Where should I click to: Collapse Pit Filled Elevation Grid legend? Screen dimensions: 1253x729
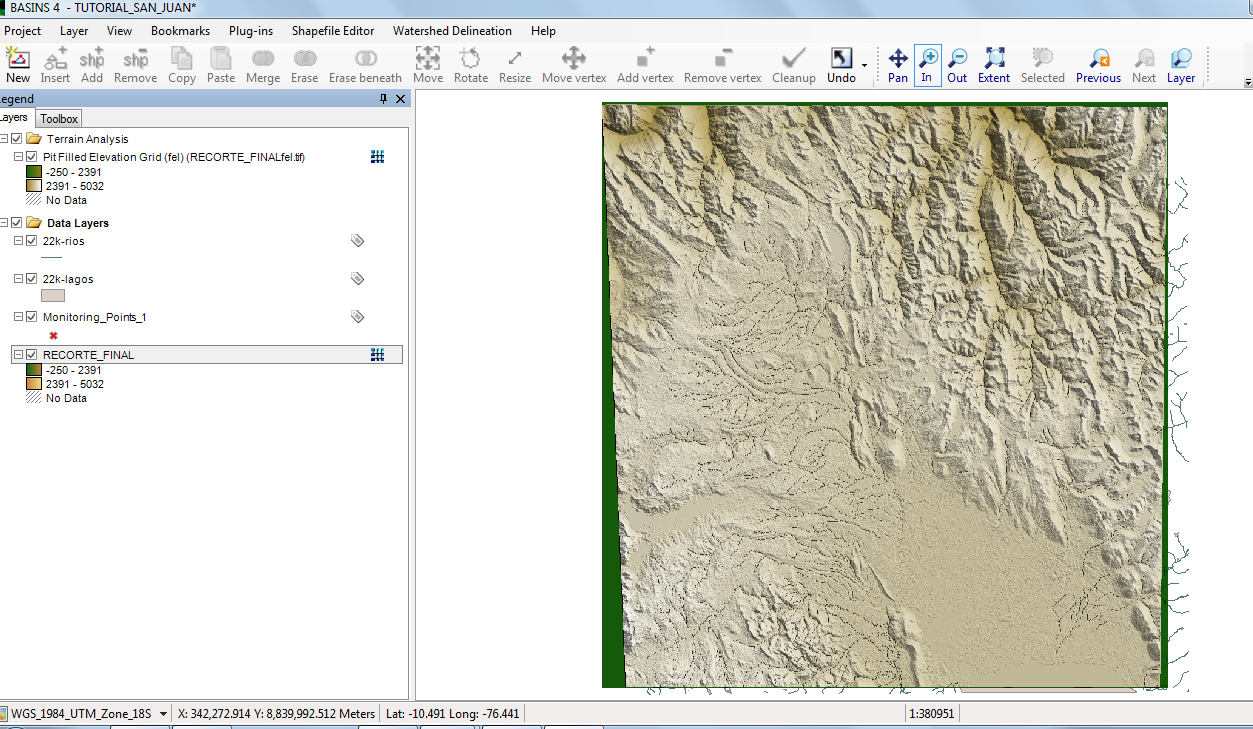coord(19,157)
